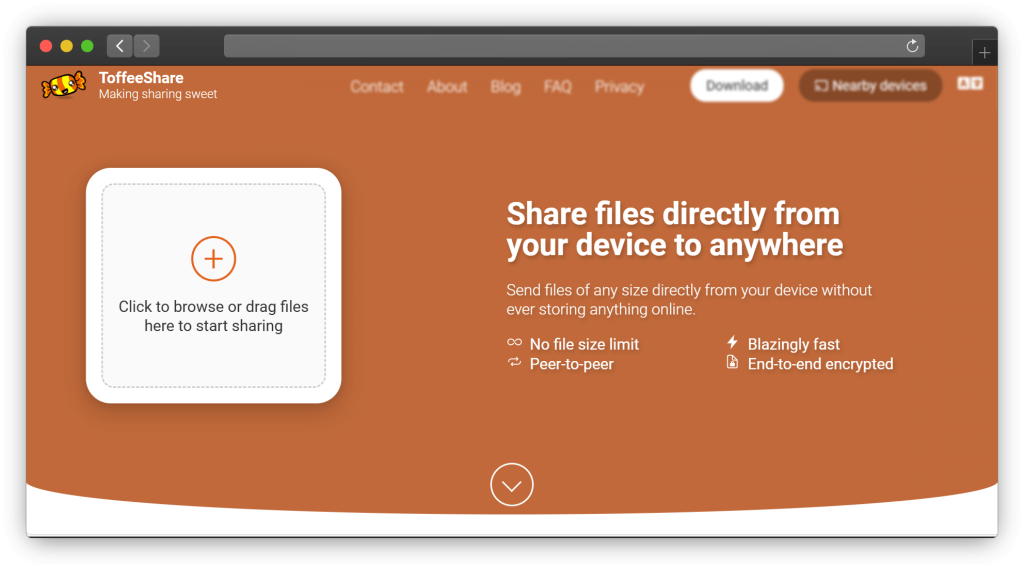Image resolution: width=1024 pixels, height=564 pixels.
Task: Open the FAQ page
Action: click(x=557, y=87)
